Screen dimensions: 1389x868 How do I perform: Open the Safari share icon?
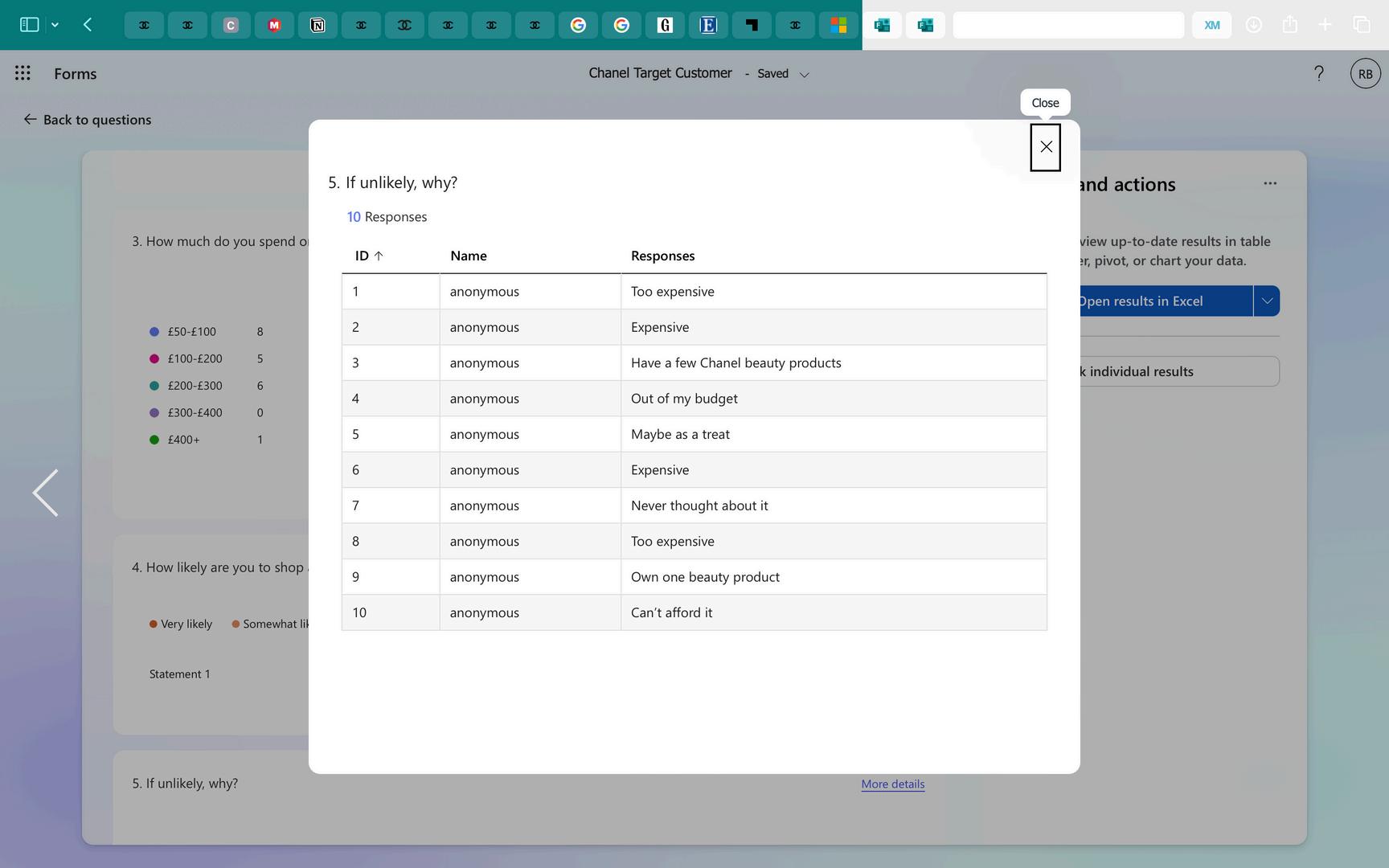point(1290,25)
